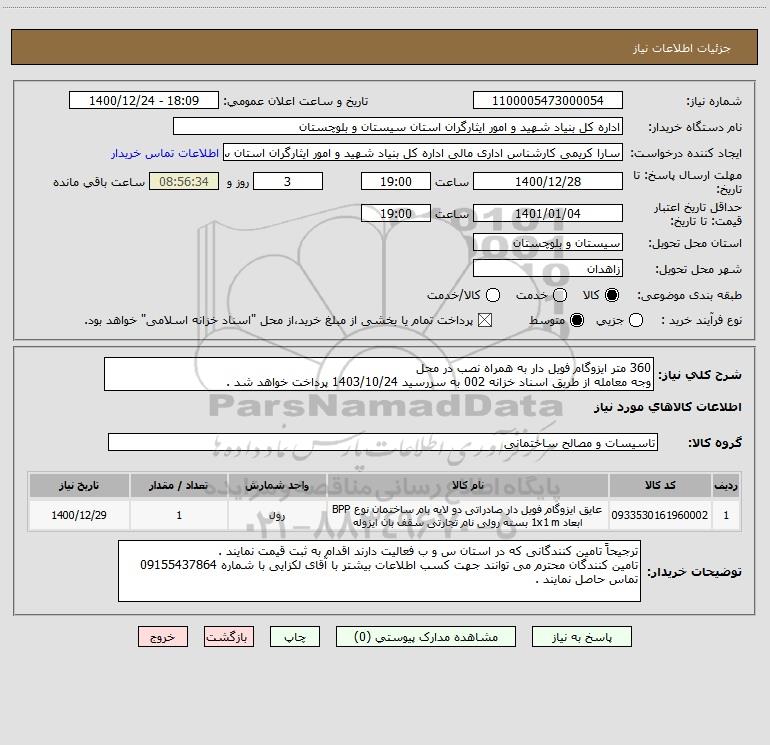Click the کد کالا column header

(x=660, y=485)
